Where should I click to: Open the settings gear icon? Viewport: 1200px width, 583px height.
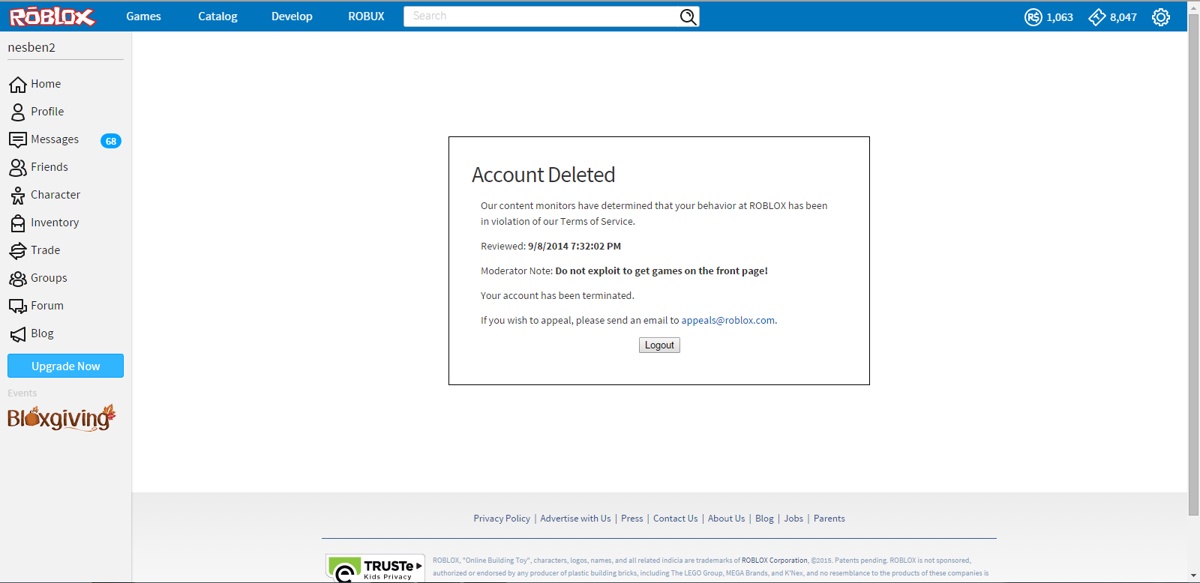point(1161,17)
